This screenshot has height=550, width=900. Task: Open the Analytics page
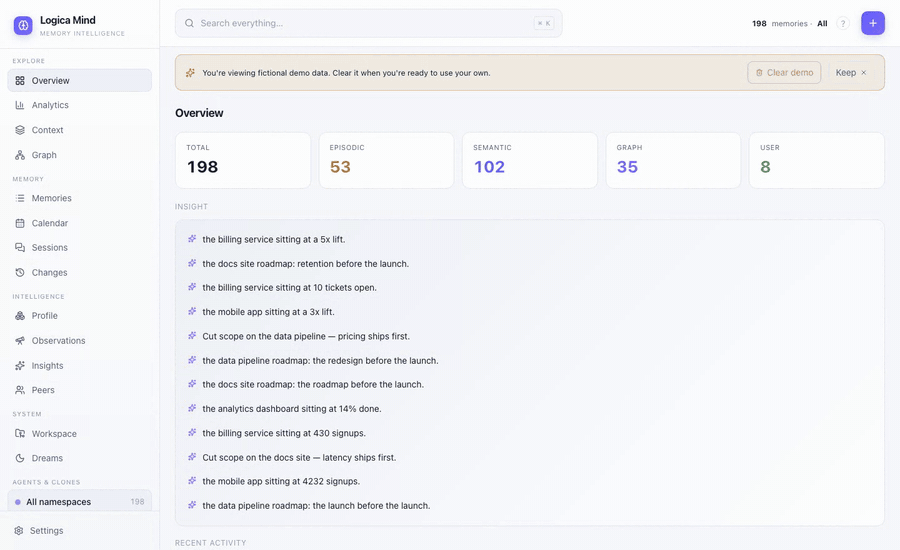tap(80, 105)
